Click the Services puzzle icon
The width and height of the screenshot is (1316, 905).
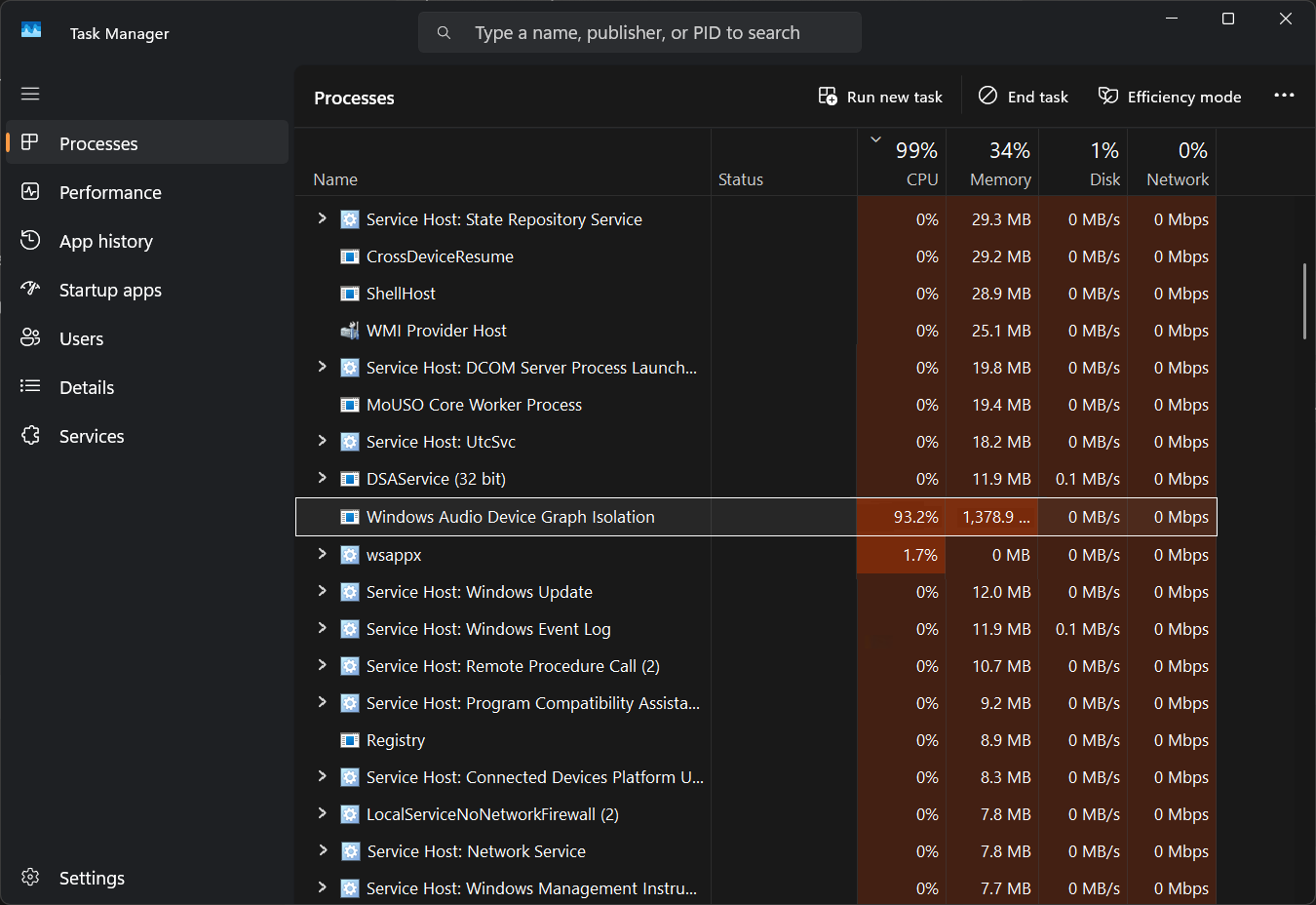30,435
